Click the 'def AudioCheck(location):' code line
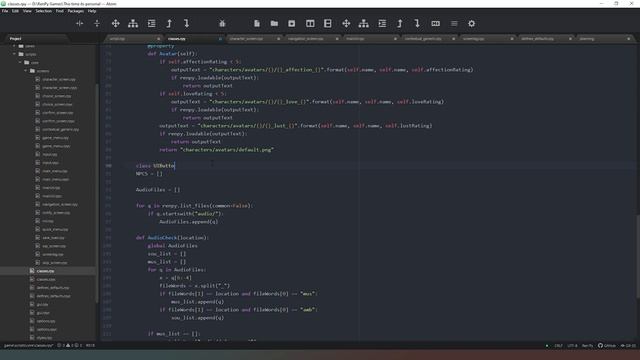The width and height of the screenshot is (640, 360). [171, 237]
